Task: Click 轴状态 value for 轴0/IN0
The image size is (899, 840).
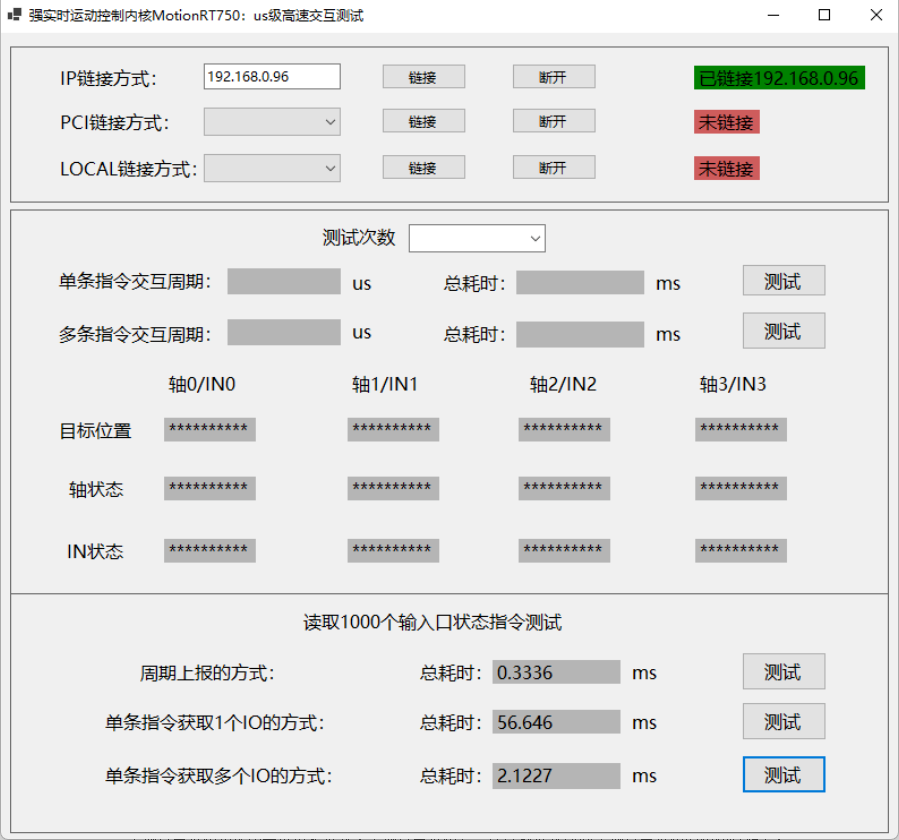Action: [x=210, y=489]
